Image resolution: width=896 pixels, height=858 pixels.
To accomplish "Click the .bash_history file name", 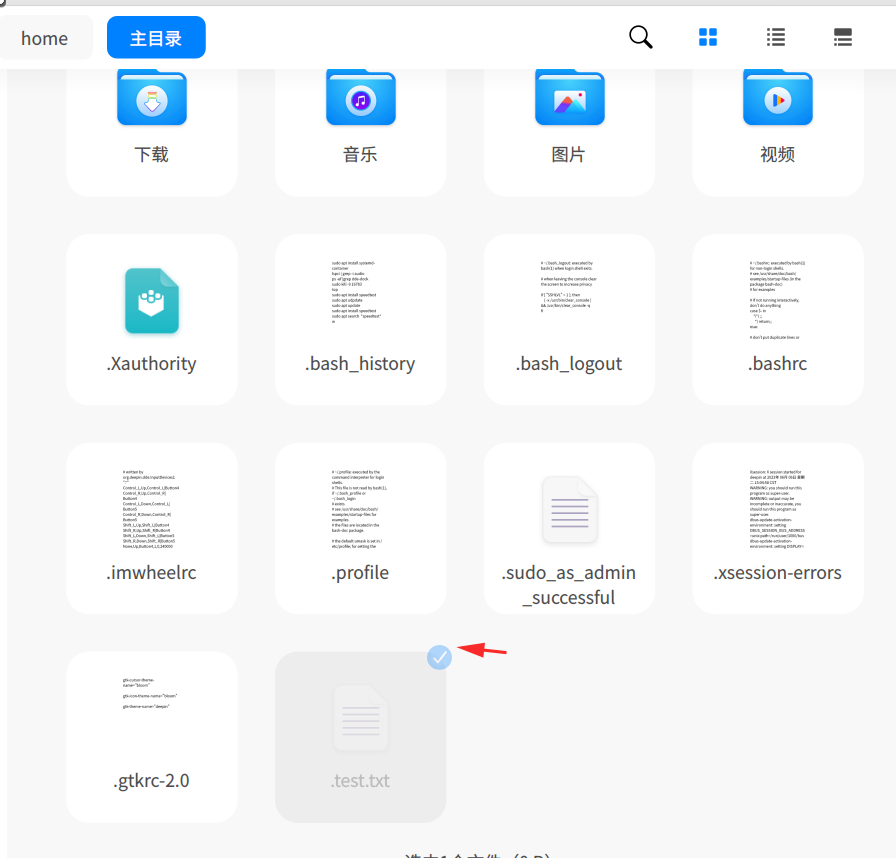I will pyautogui.click(x=360, y=364).
